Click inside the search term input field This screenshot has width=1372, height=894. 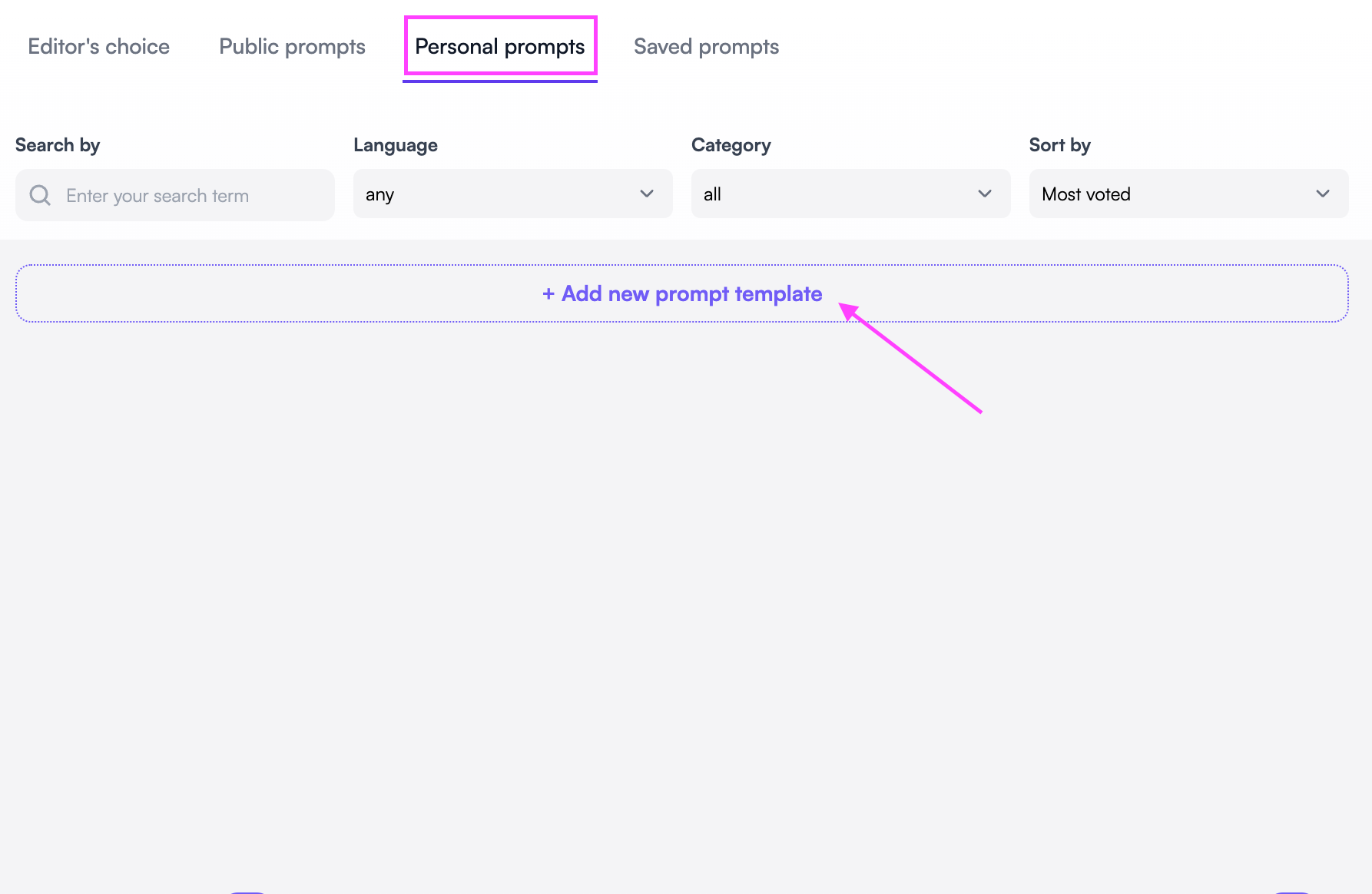pos(174,195)
